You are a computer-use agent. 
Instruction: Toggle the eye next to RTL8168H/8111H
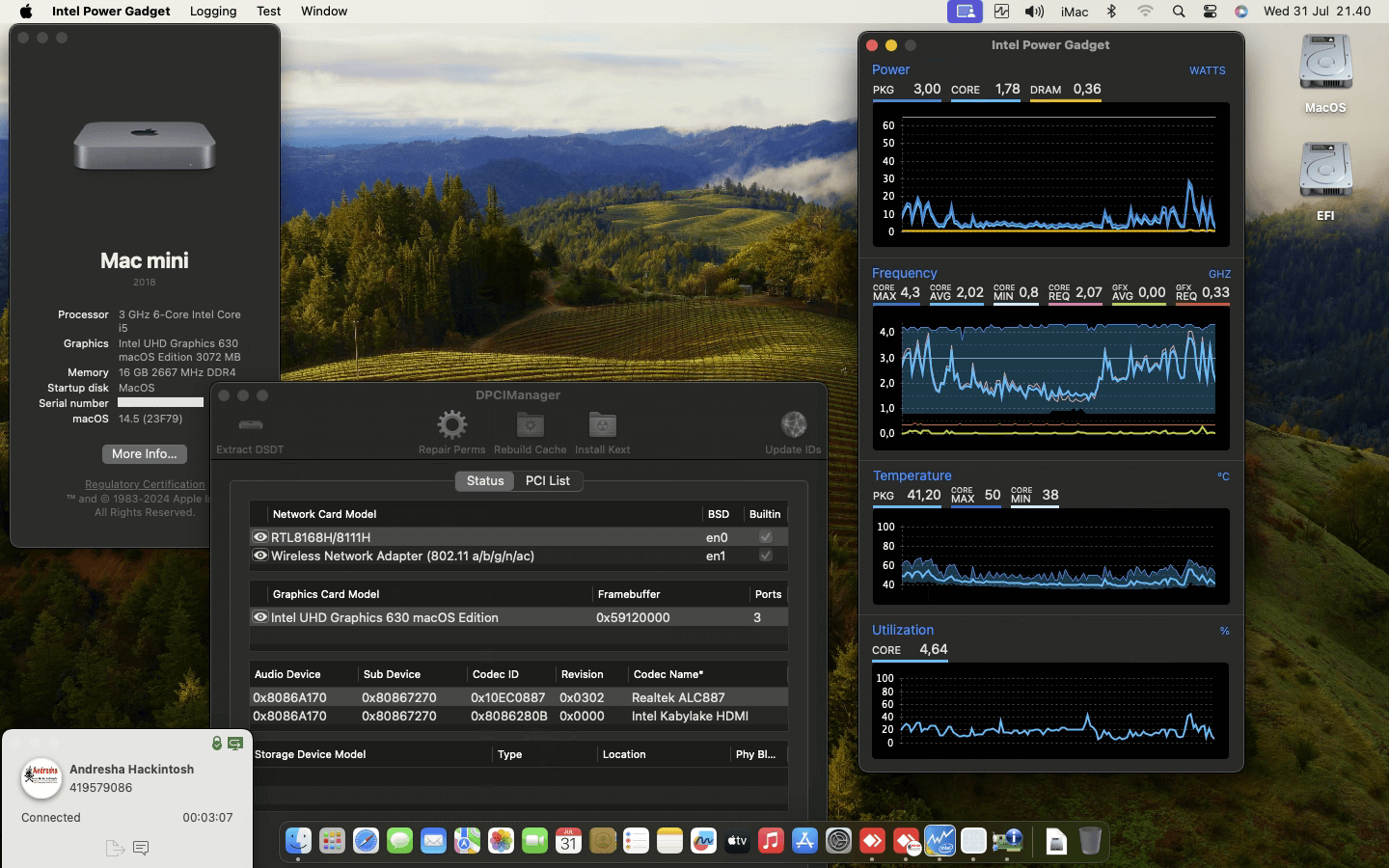pos(259,537)
